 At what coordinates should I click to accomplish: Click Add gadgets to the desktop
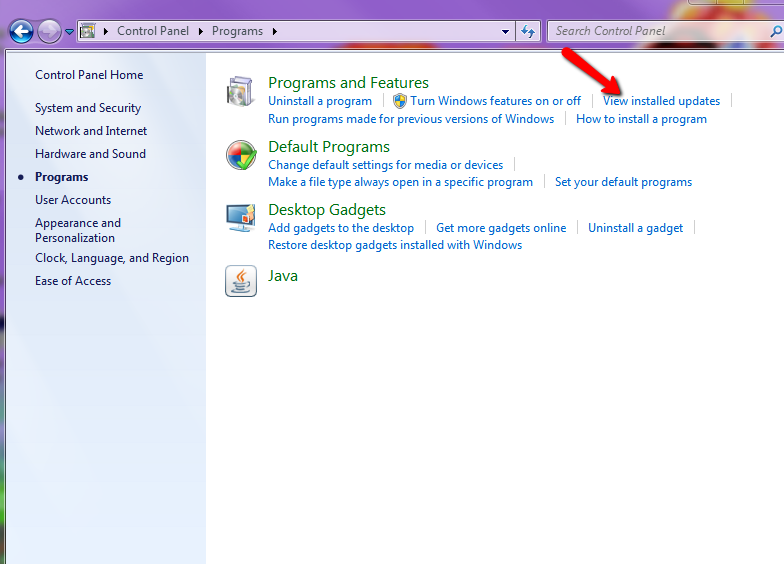point(341,228)
